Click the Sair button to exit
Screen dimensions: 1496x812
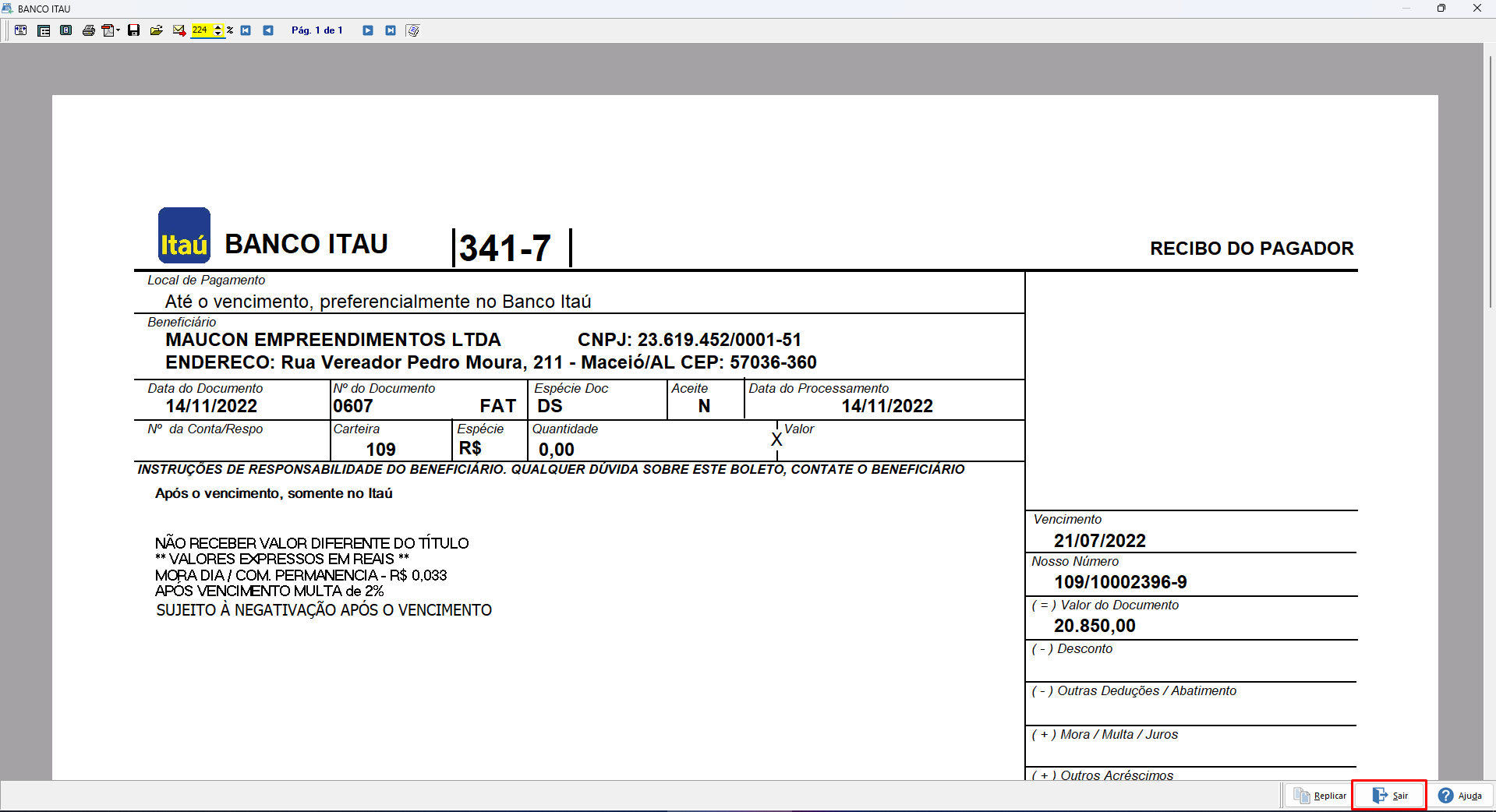point(1389,796)
